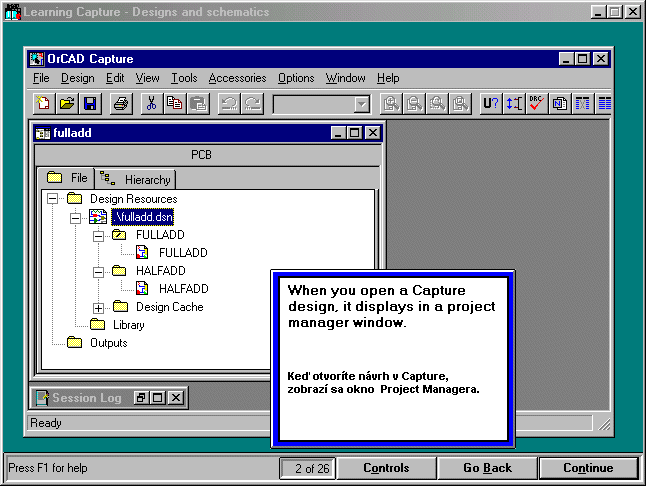Click the Save diskette icon
This screenshot has height=486, width=646.
[89, 103]
